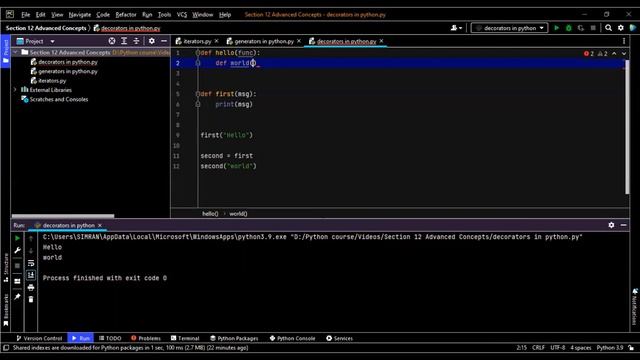Open Version Control tool window
Viewport: 640px width, 360px height.
[x=39, y=338]
